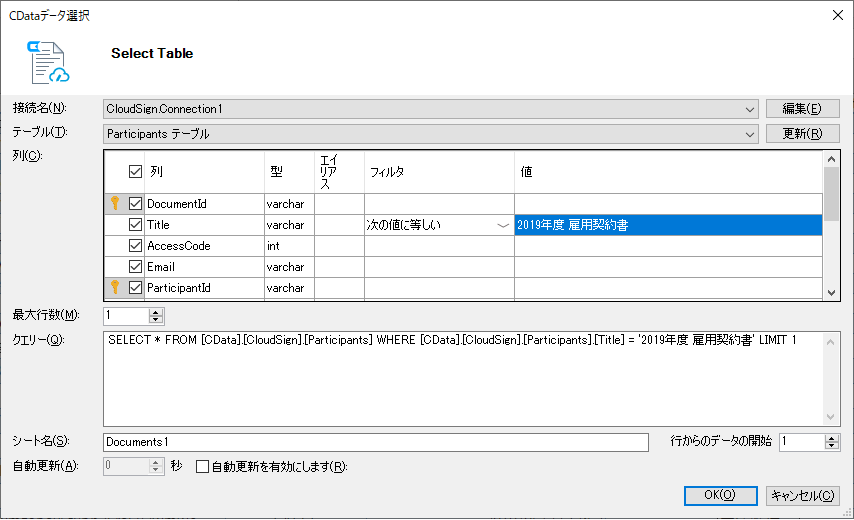Click the キャンセル cancel button
This screenshot has width=854, height=520.
point(802,495)
